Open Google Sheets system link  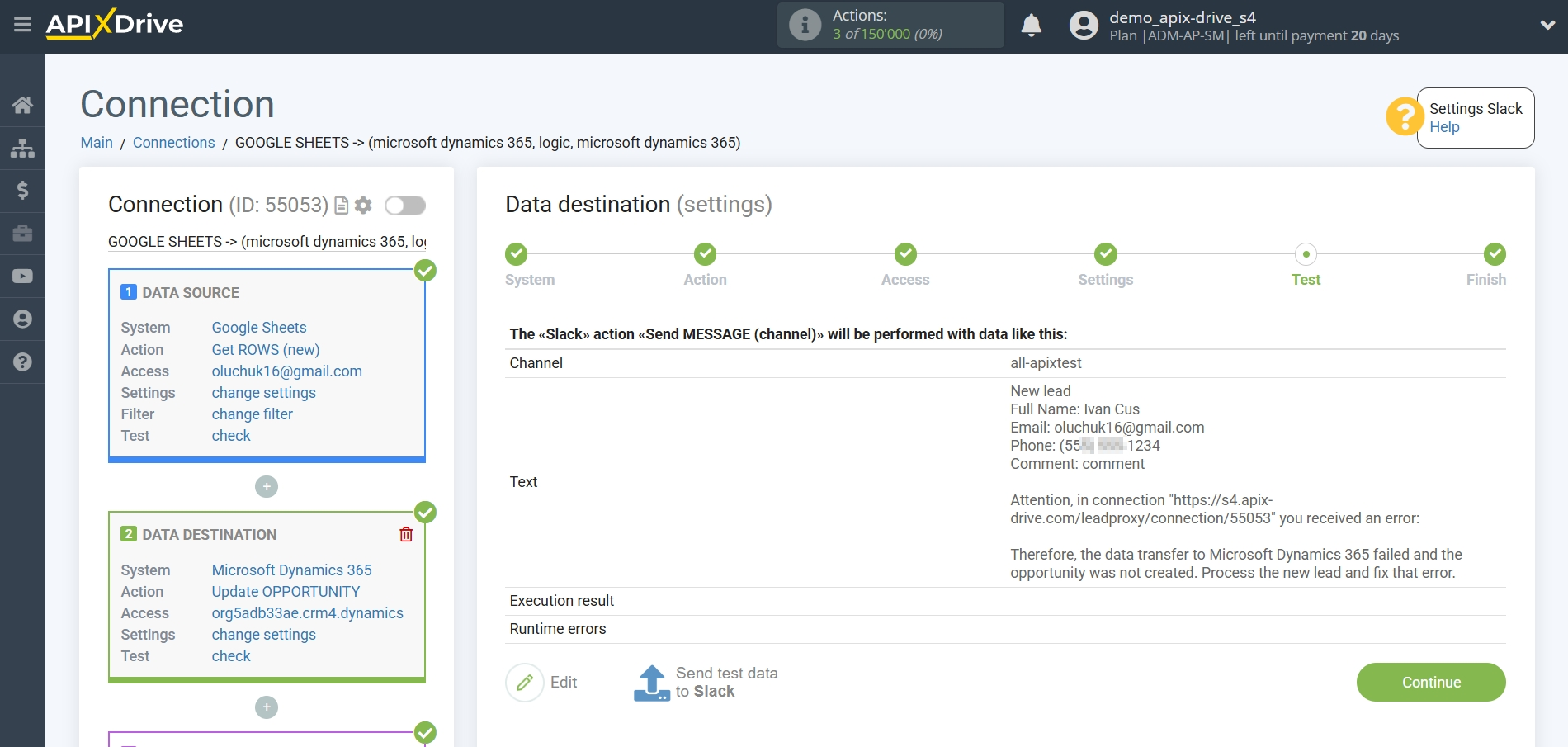[x=259, y=328]
